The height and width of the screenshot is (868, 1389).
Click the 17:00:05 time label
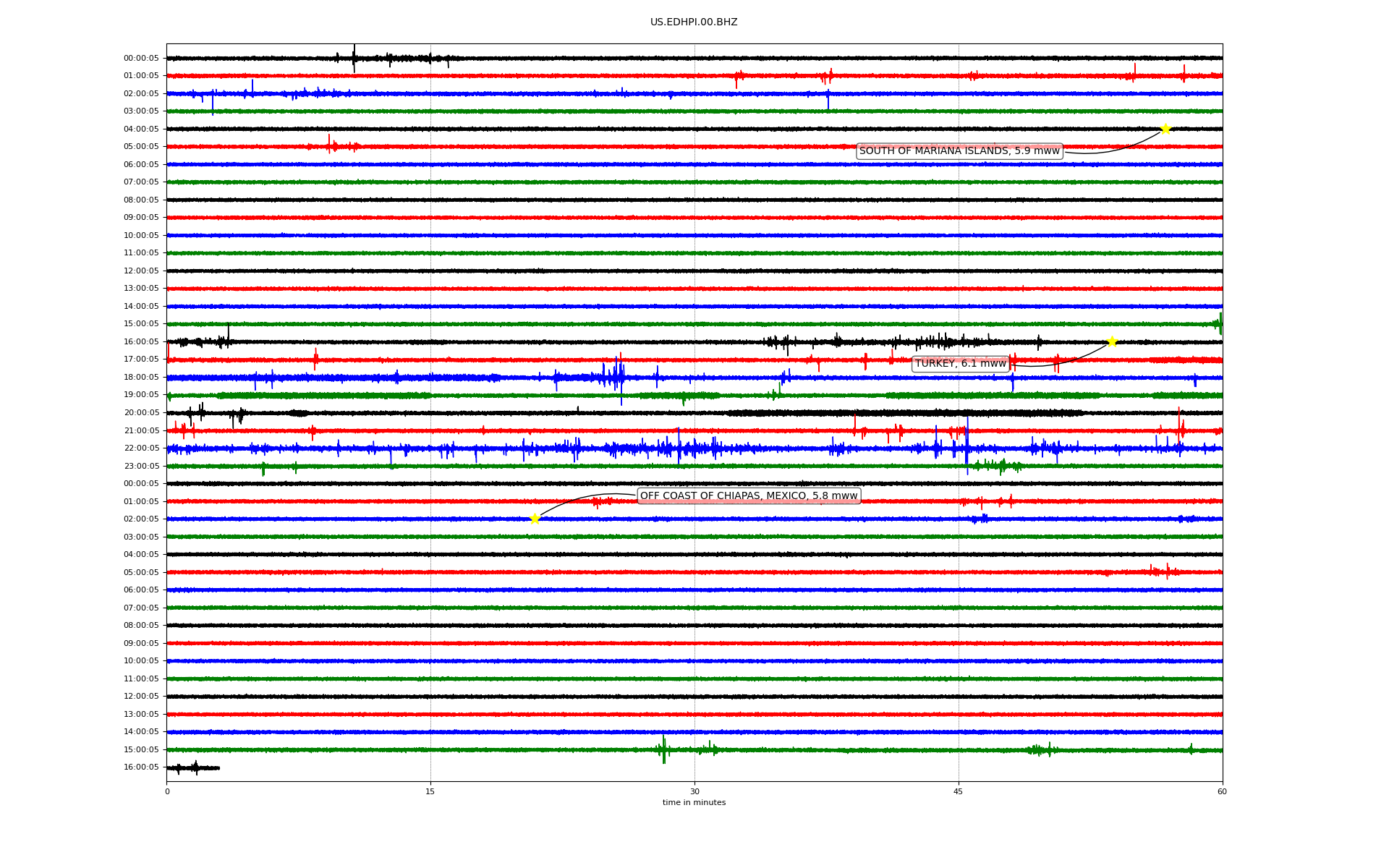coord(141,359)
